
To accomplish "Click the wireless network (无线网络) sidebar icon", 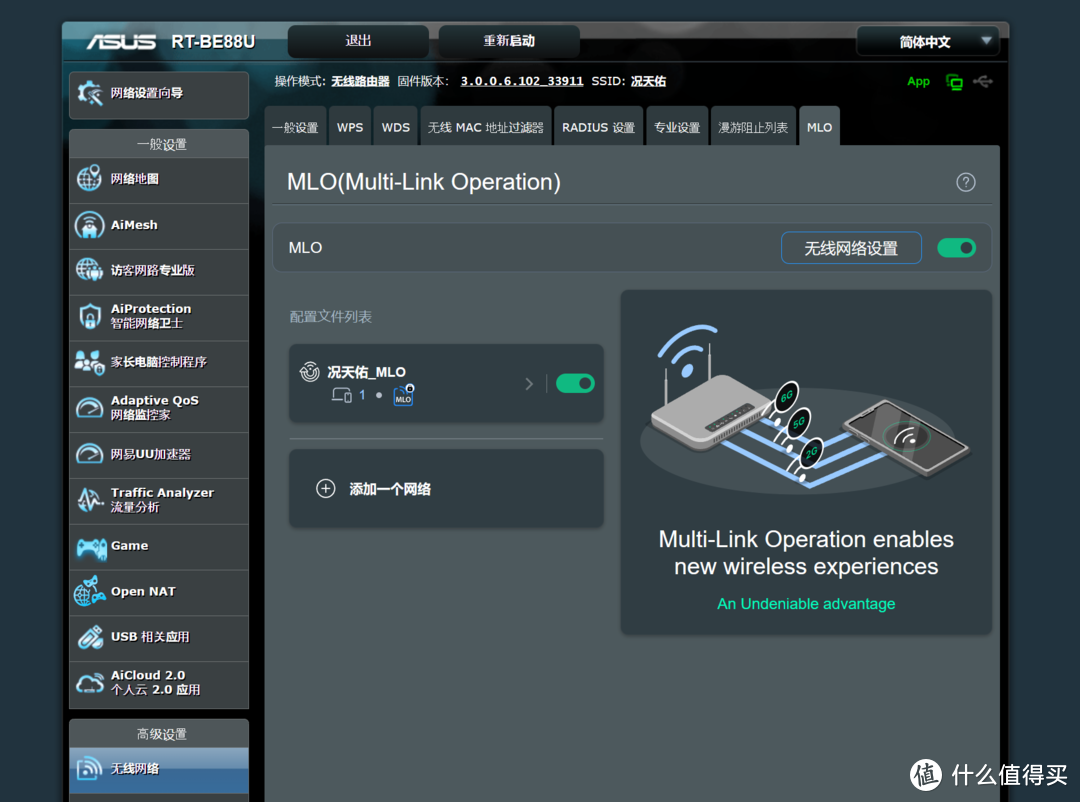I will (90, 768).
